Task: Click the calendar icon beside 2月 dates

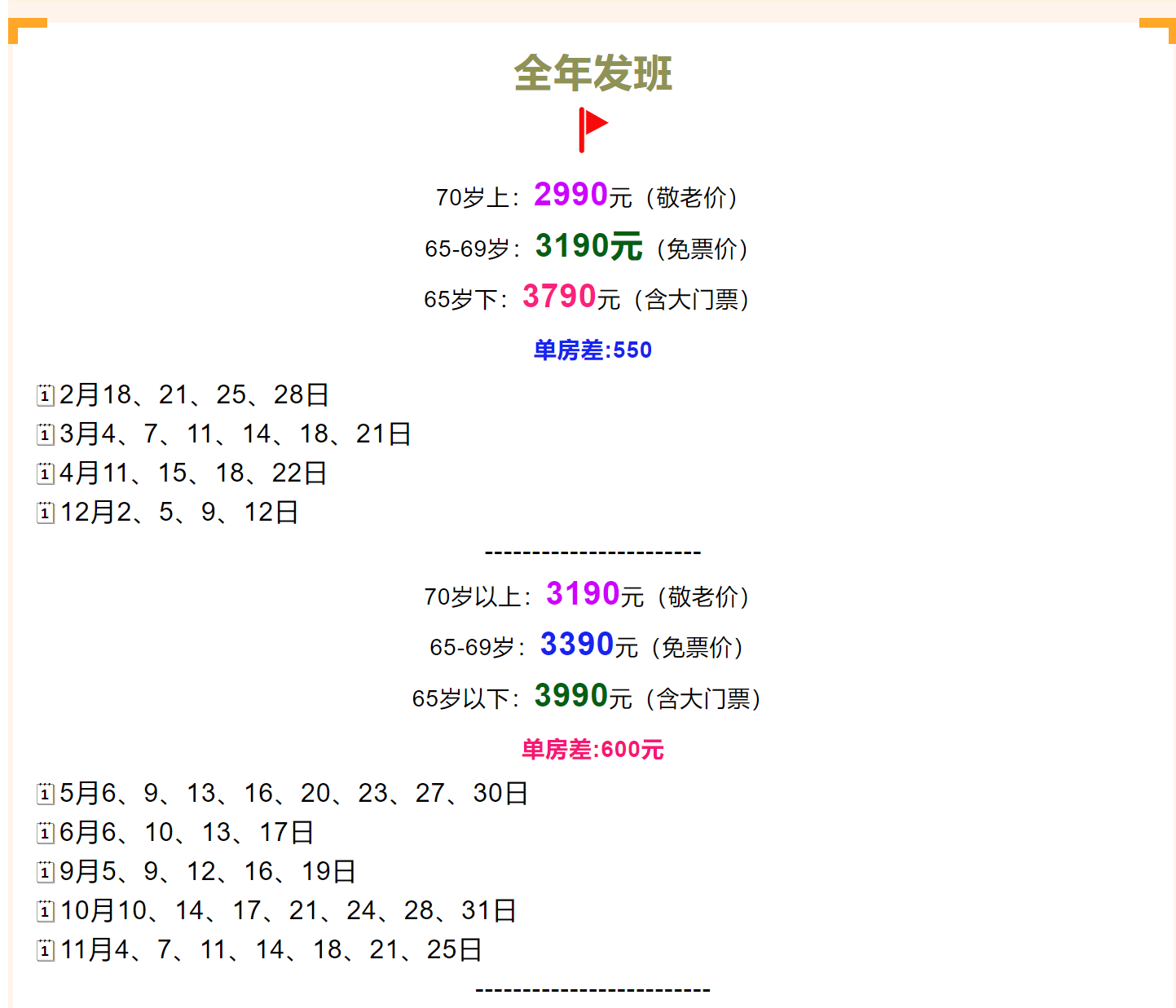Action: (x=46, y=395)
